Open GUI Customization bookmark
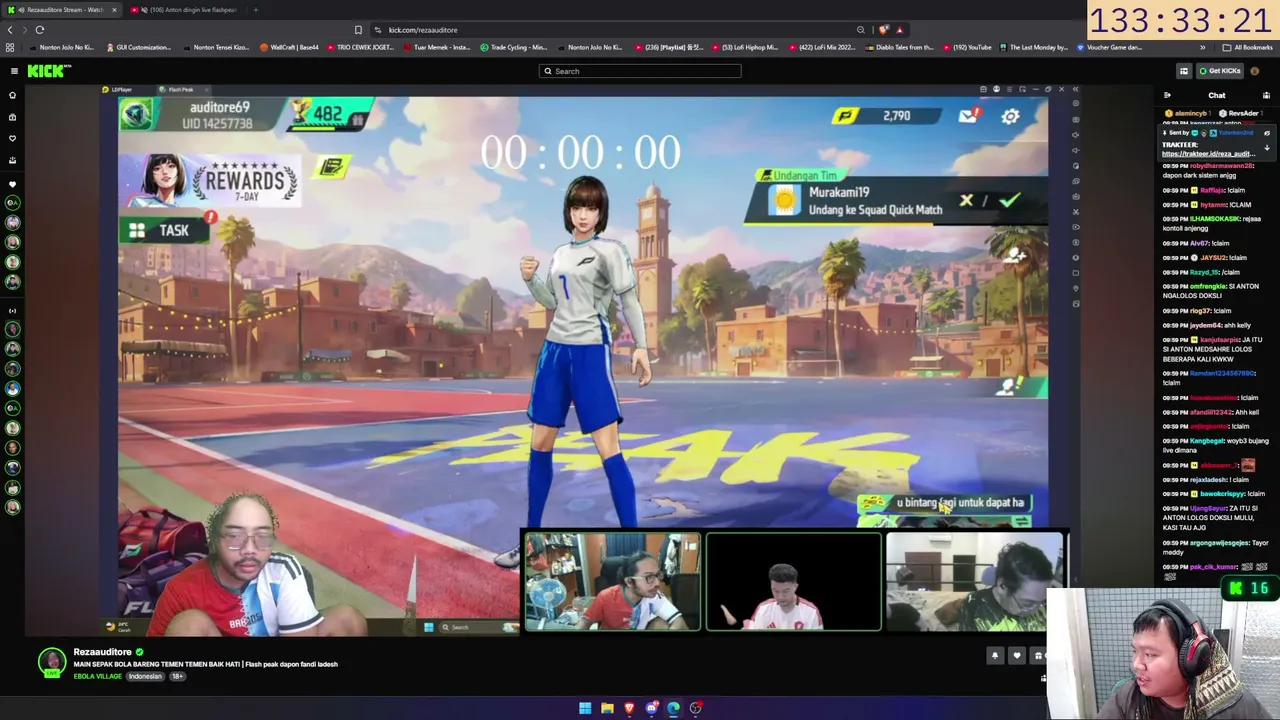The height and width of the screenshot is (720, 1280). [x=138, y=47]
